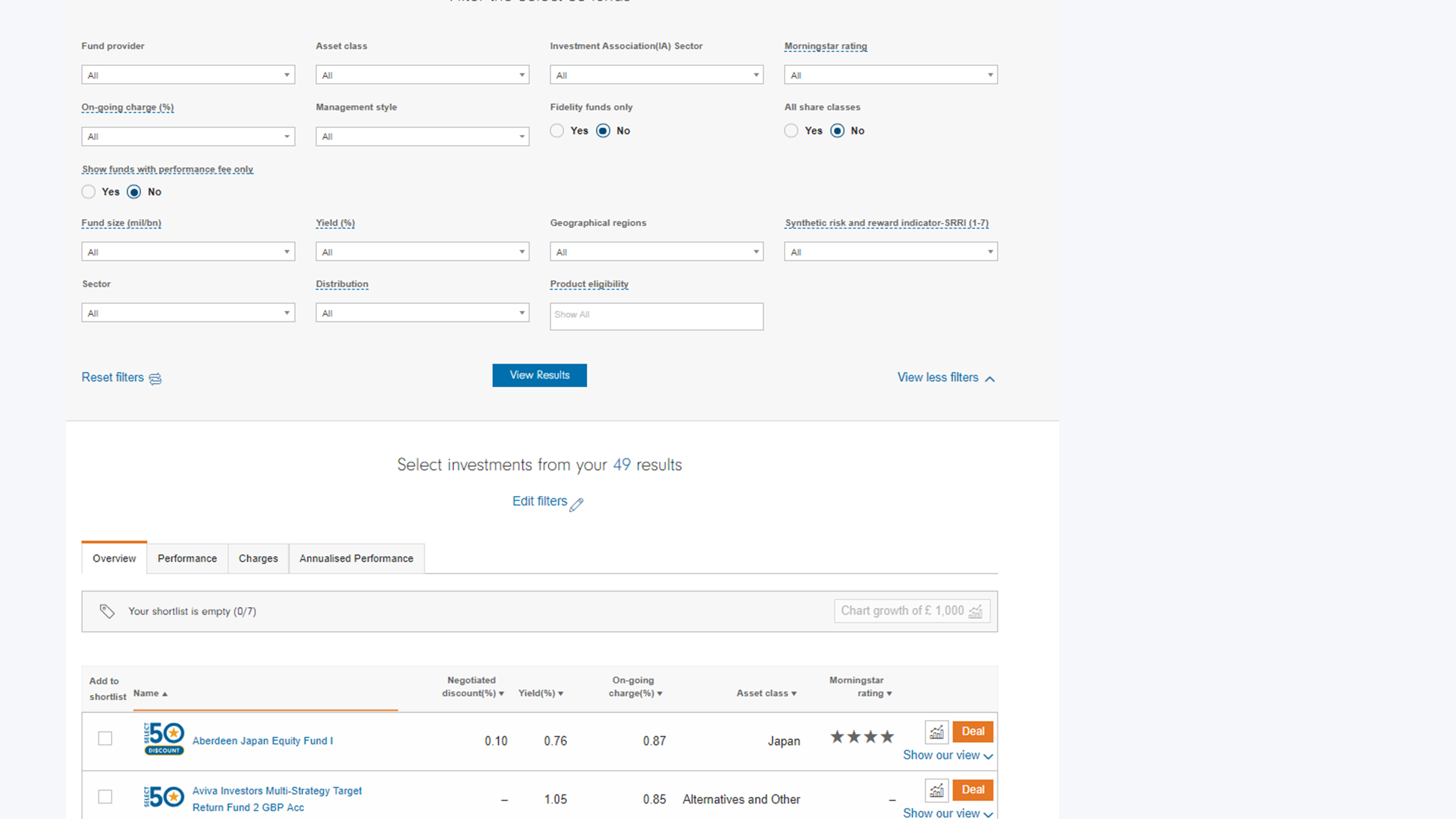Click the shortlist tag icon

(x=107, y=611)
